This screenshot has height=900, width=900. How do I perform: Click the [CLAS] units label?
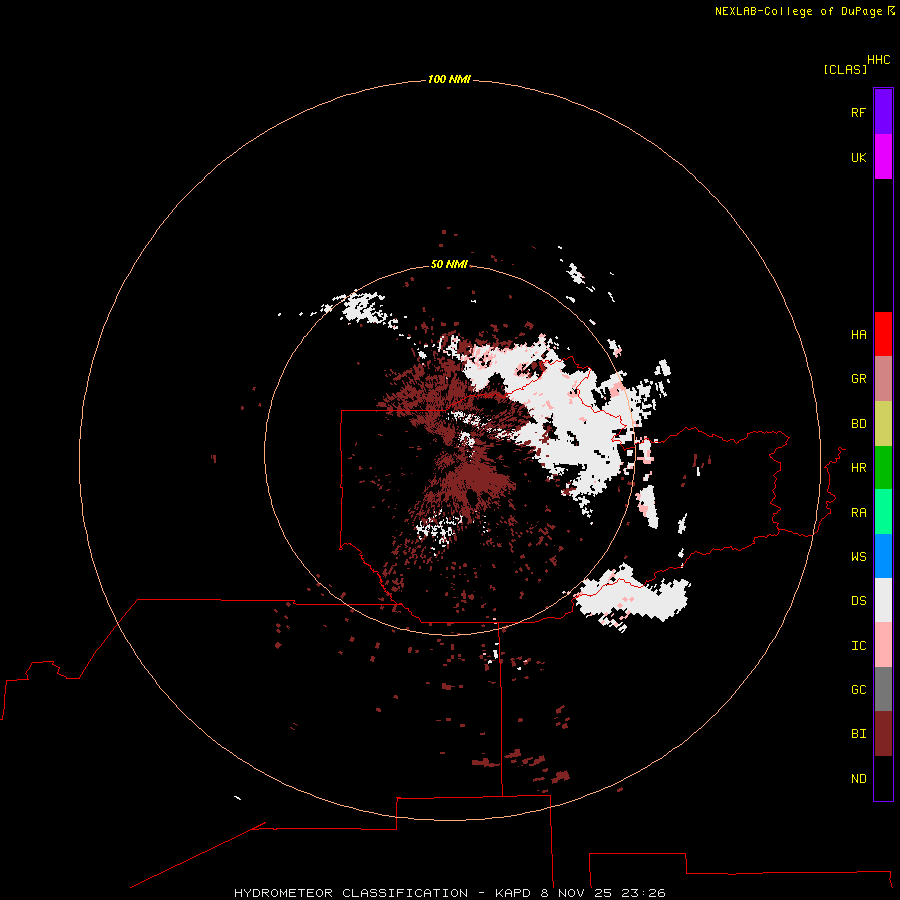[x=845, y=69]
